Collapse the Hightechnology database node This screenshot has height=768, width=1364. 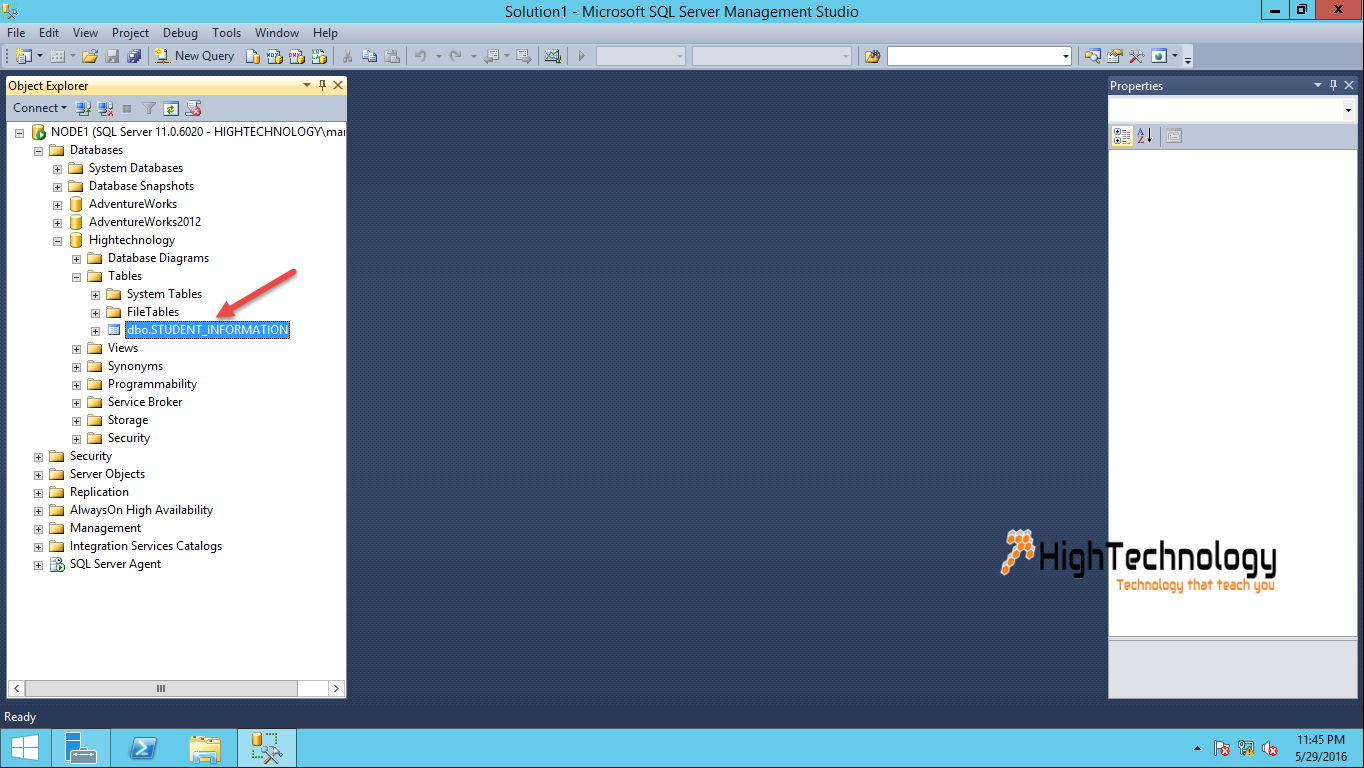[x=57, y=240]
